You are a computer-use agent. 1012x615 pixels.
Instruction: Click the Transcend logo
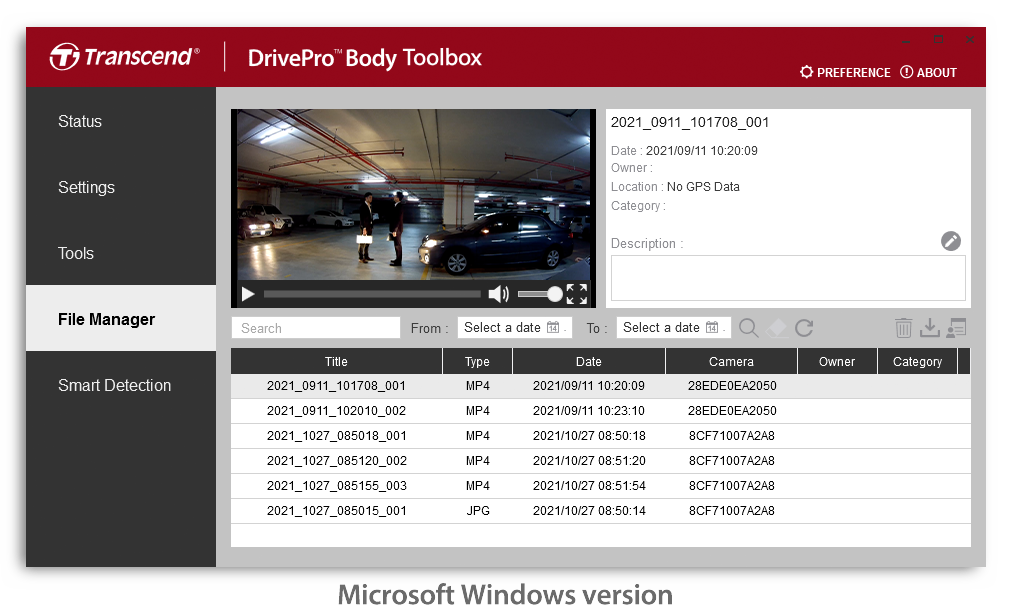pyautogui.click(x=125, y=57)
